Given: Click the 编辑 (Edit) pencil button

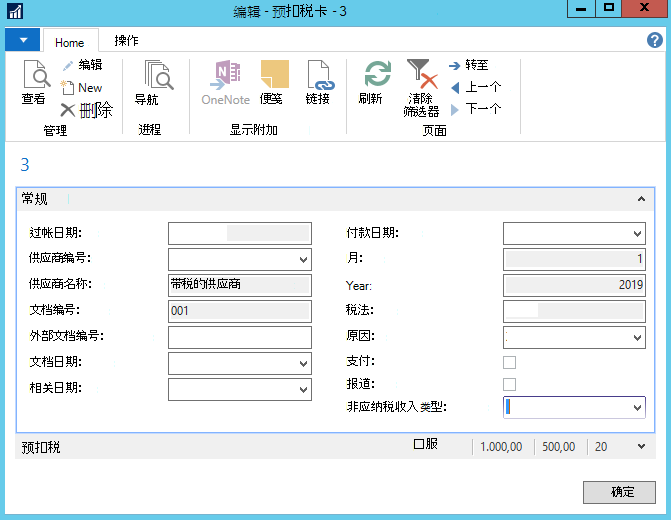Looking at the screenshot, I should pyautogui.click(x=82, y=65).
